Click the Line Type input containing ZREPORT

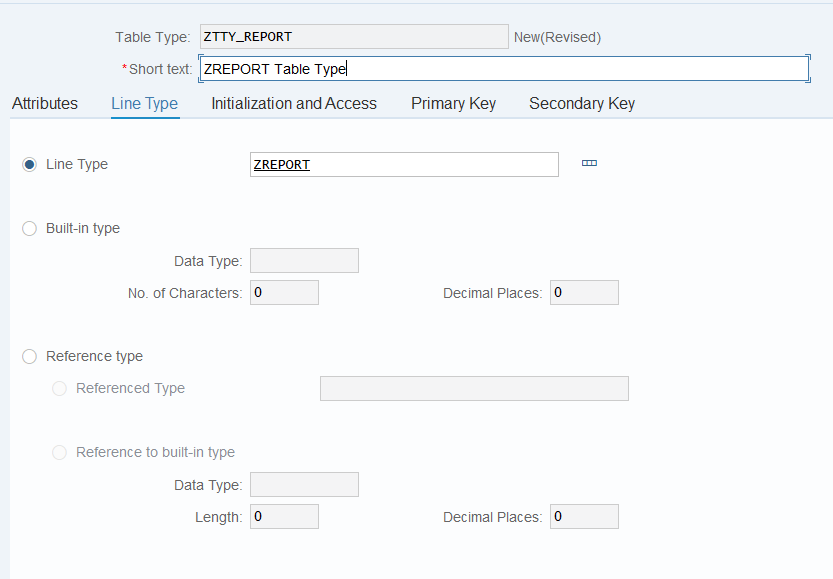tap(404, 163)
